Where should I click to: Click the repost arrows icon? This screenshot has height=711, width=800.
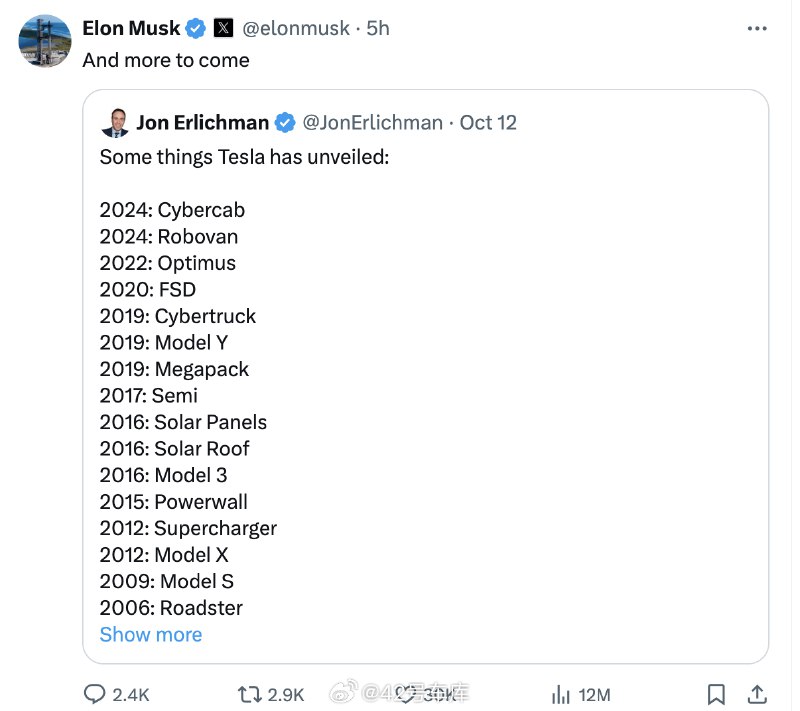(x=249, y=694)
